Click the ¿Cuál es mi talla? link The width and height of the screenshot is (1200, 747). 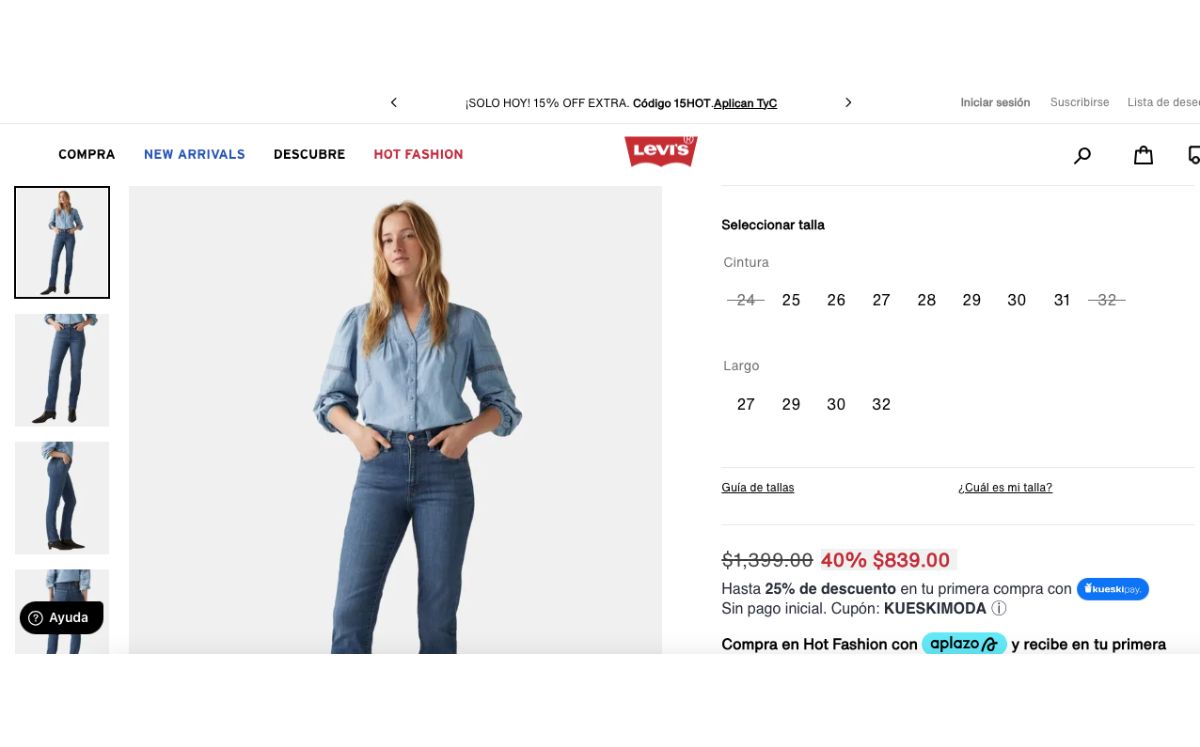click(x=1005, y=488)
